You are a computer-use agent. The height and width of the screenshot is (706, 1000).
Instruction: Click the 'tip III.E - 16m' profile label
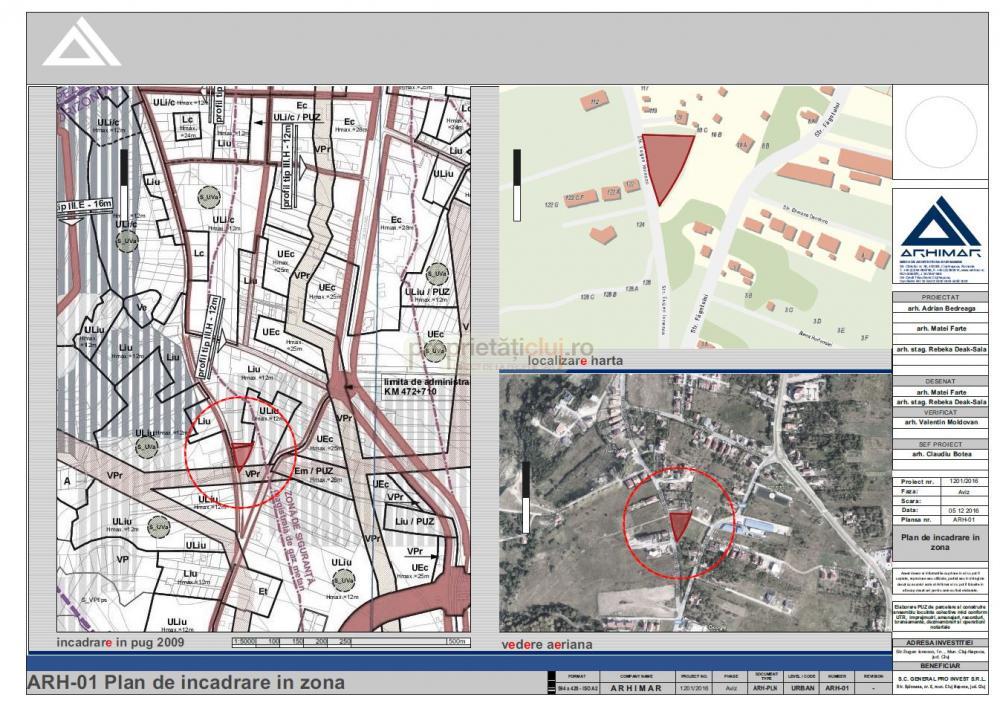(x=84, y=206)
